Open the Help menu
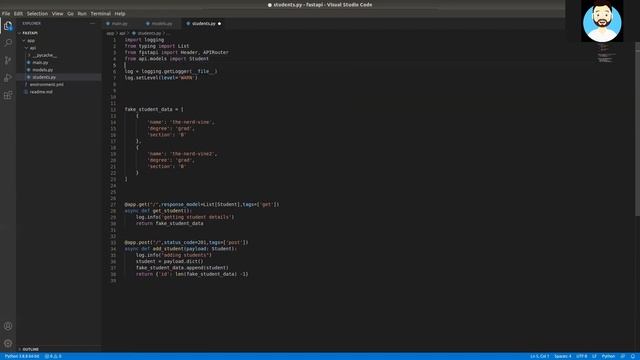Image resolution: width=640 pixels, height=360 pixels. (x=120, y=13)
